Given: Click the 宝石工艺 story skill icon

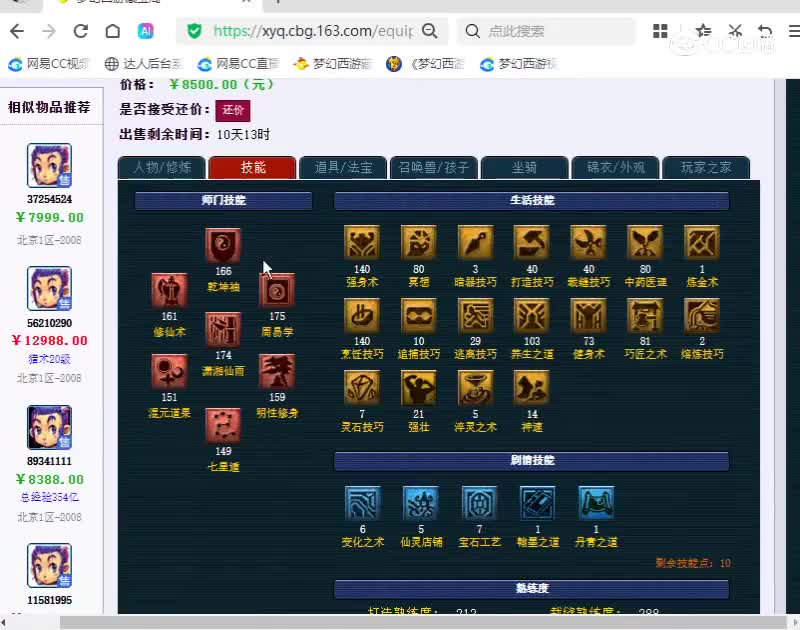Looking at the screenshot, I should (479, 503).
